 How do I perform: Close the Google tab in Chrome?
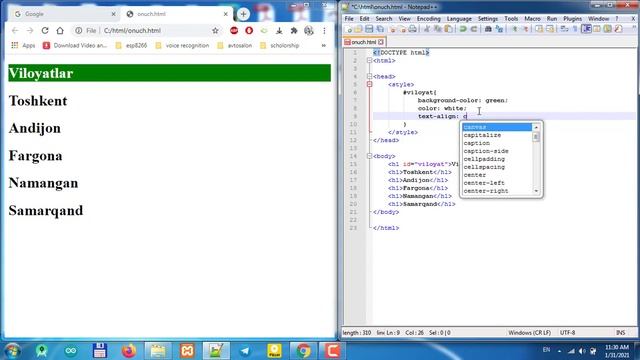tap(113, 14)
